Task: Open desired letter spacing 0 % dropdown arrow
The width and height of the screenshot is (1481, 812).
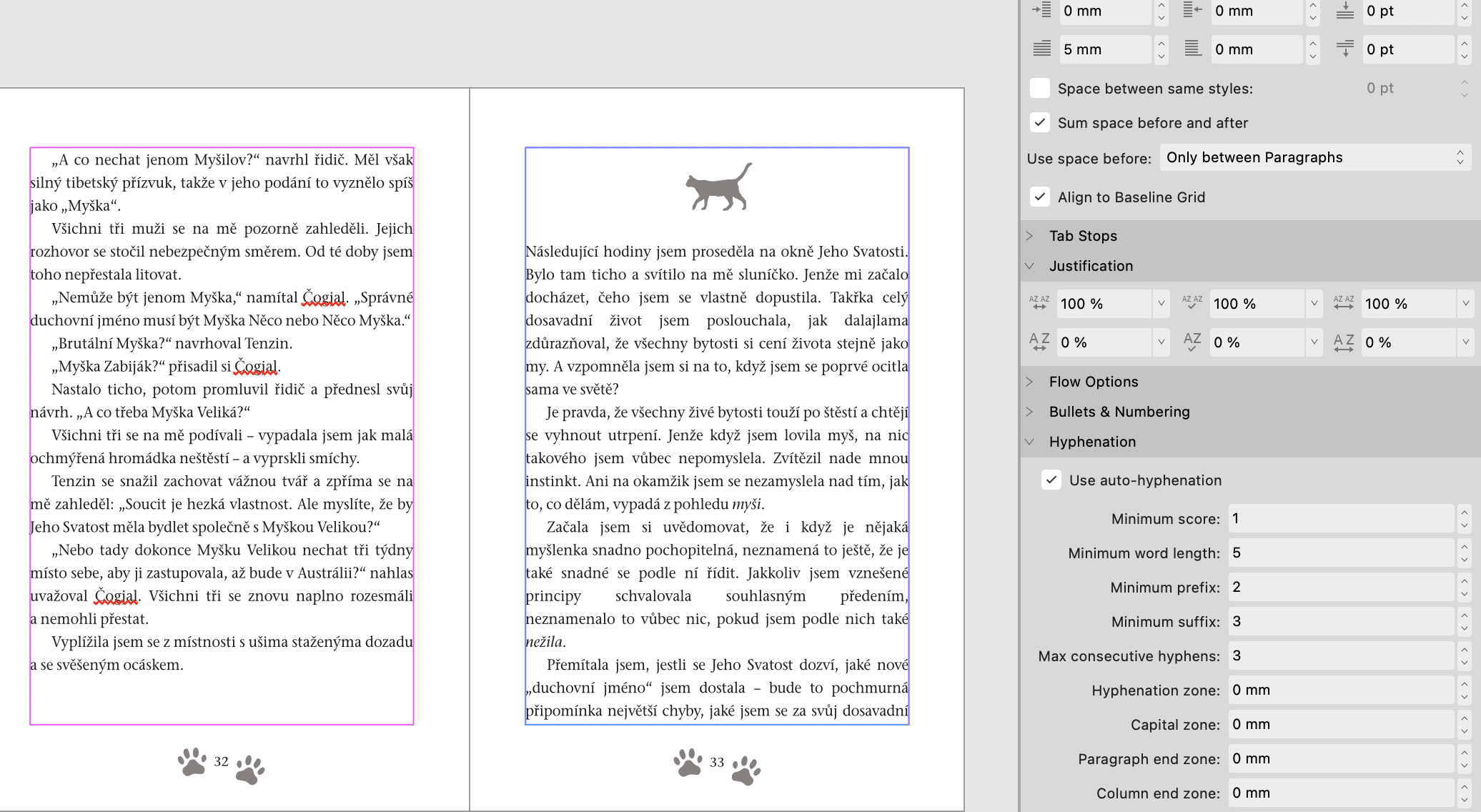Action: point(1314,342)
